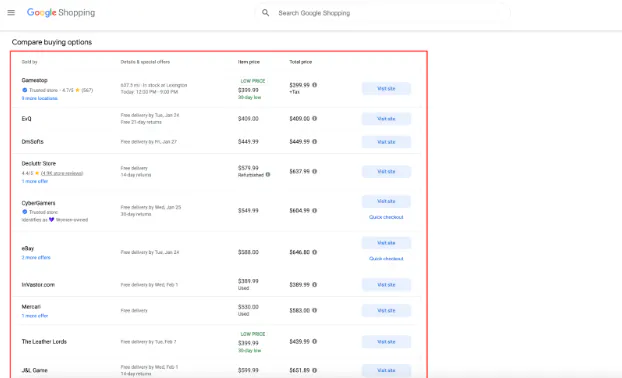Screen dimensions: 622x378
Task: Click the Sold by column header
Action: [x=29, y=62]
